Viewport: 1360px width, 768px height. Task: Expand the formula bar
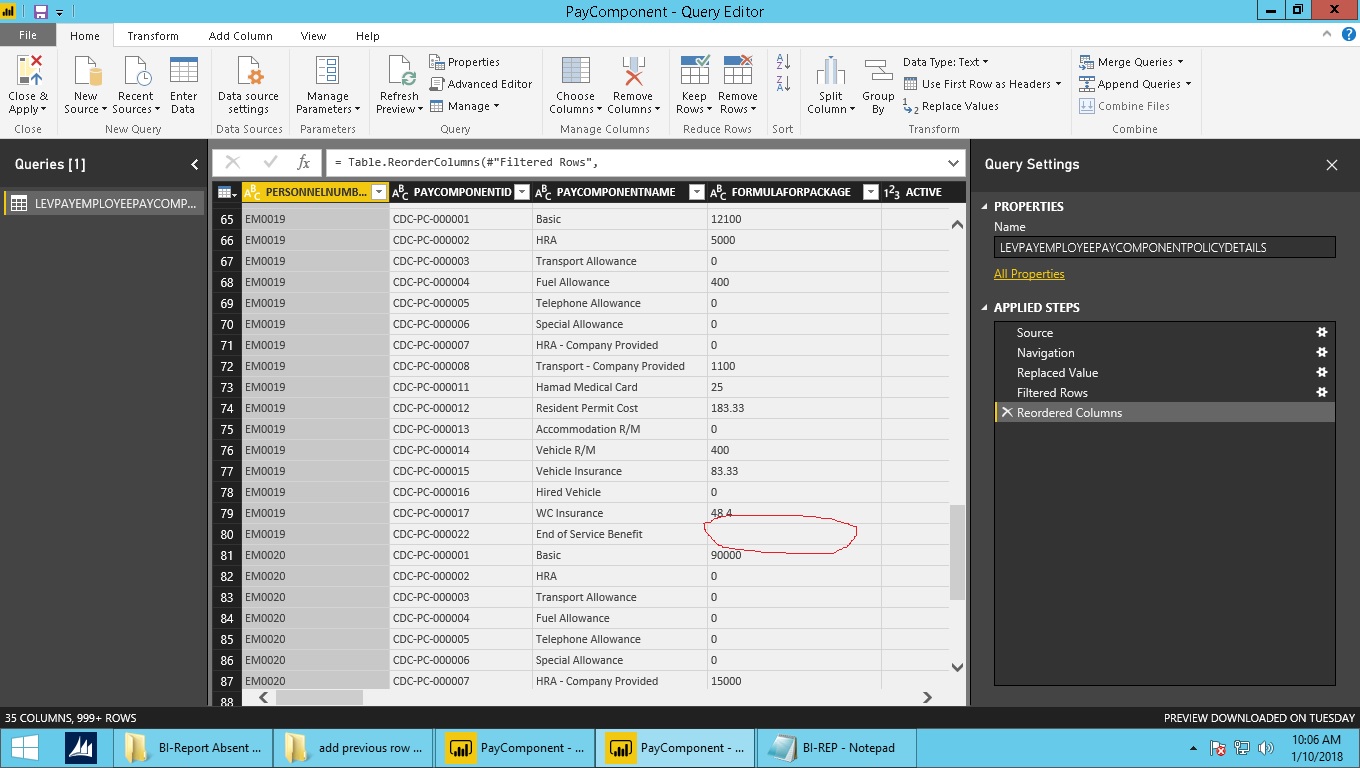[953, 162]
